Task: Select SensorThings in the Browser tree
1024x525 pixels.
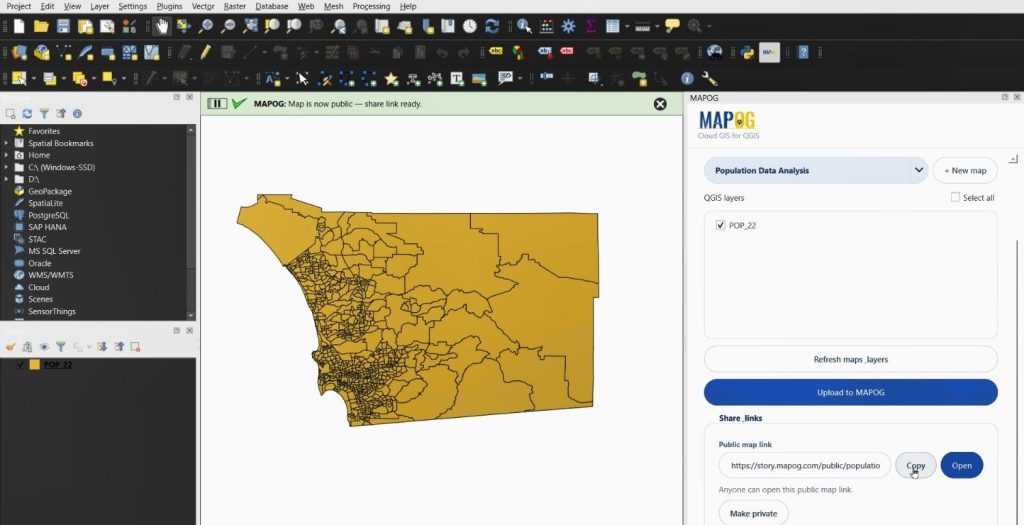Action: [x=52, y=311]
